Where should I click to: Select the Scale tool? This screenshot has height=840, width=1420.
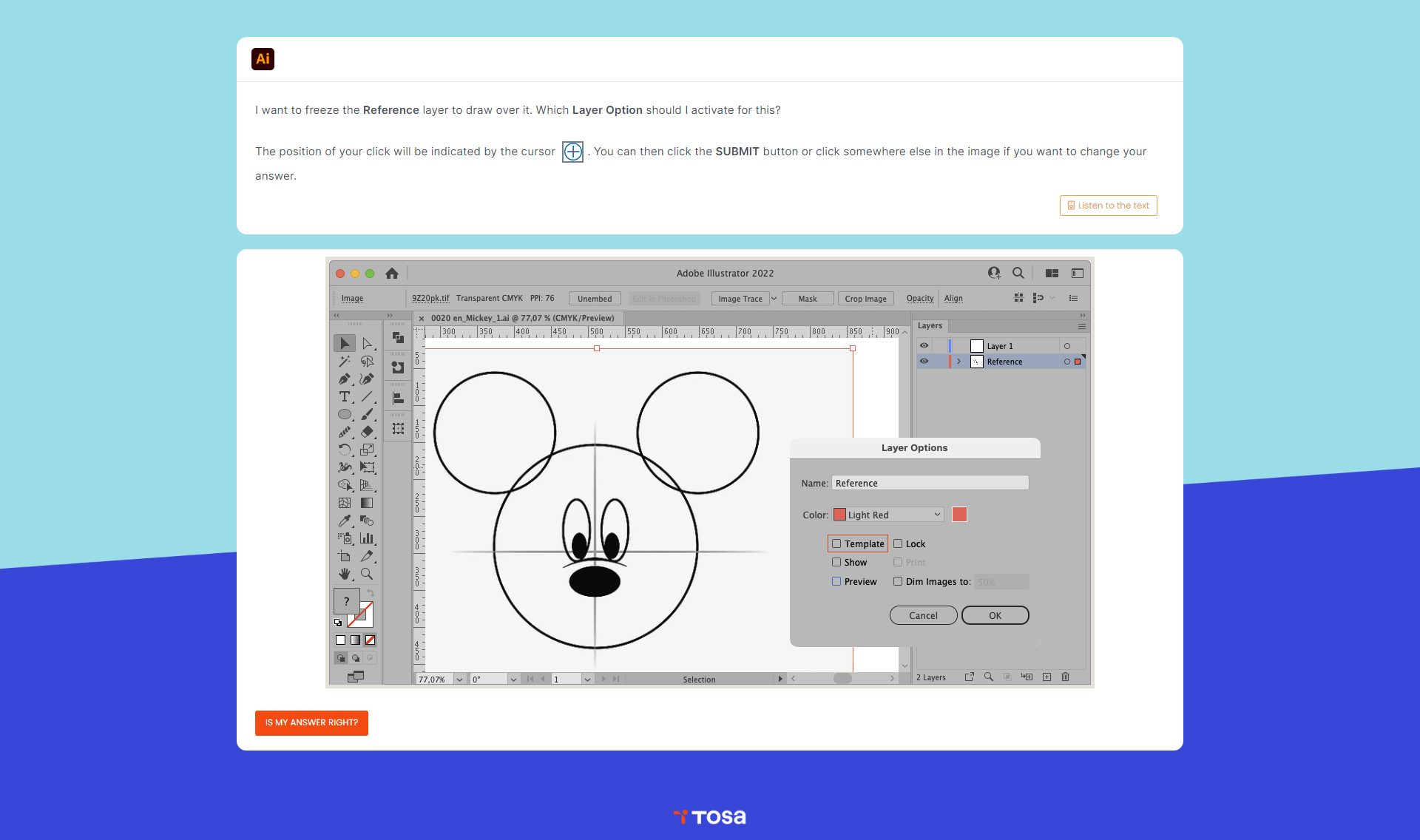tap(367, 450)
